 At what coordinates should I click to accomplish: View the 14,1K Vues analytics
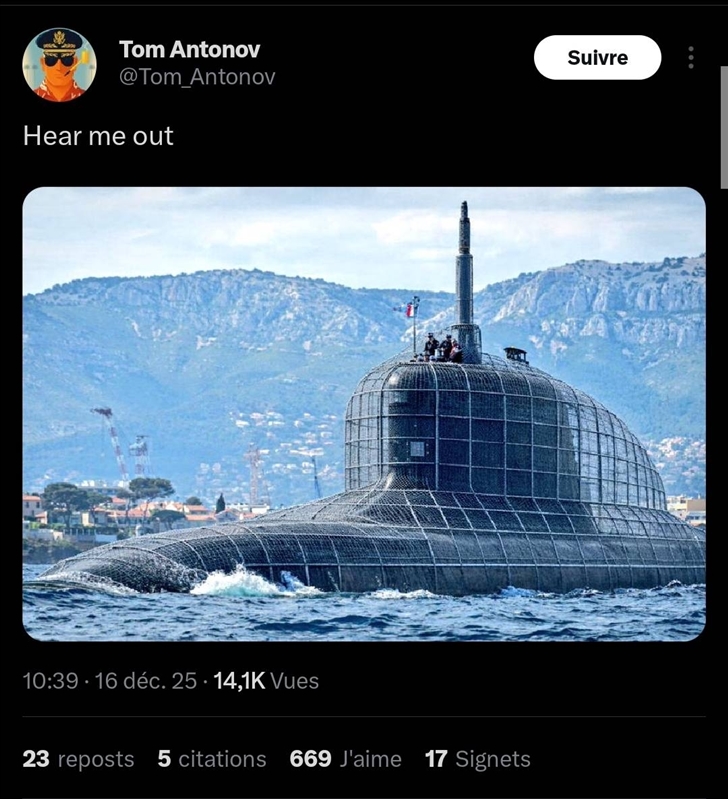pos(266,681)
